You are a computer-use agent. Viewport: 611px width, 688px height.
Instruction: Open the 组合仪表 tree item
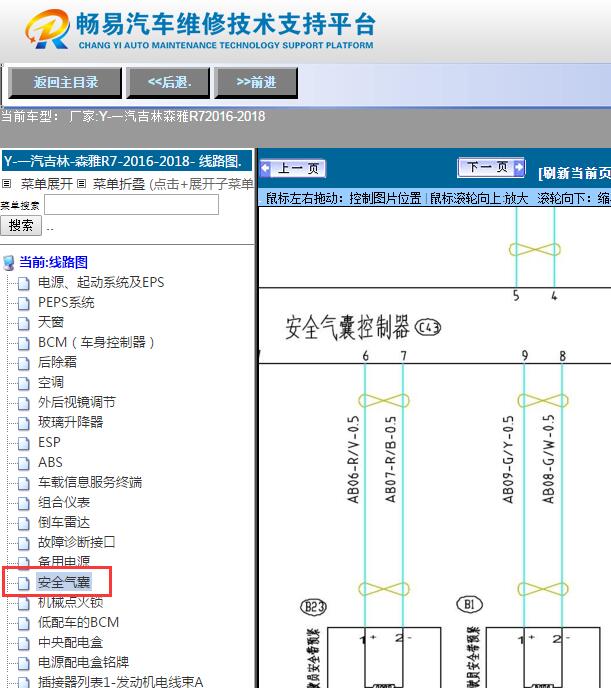pyautogui.click(x=64, y=502)
